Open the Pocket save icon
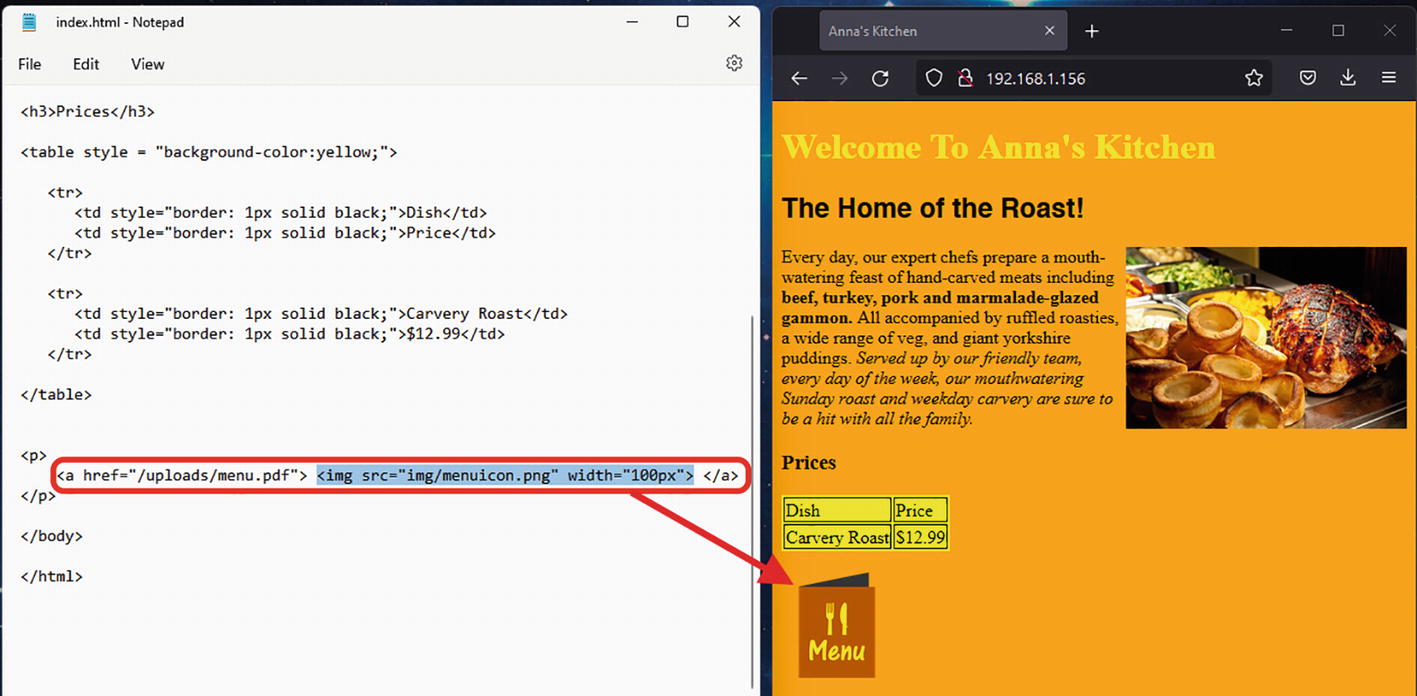 [x=1307, y=79]
